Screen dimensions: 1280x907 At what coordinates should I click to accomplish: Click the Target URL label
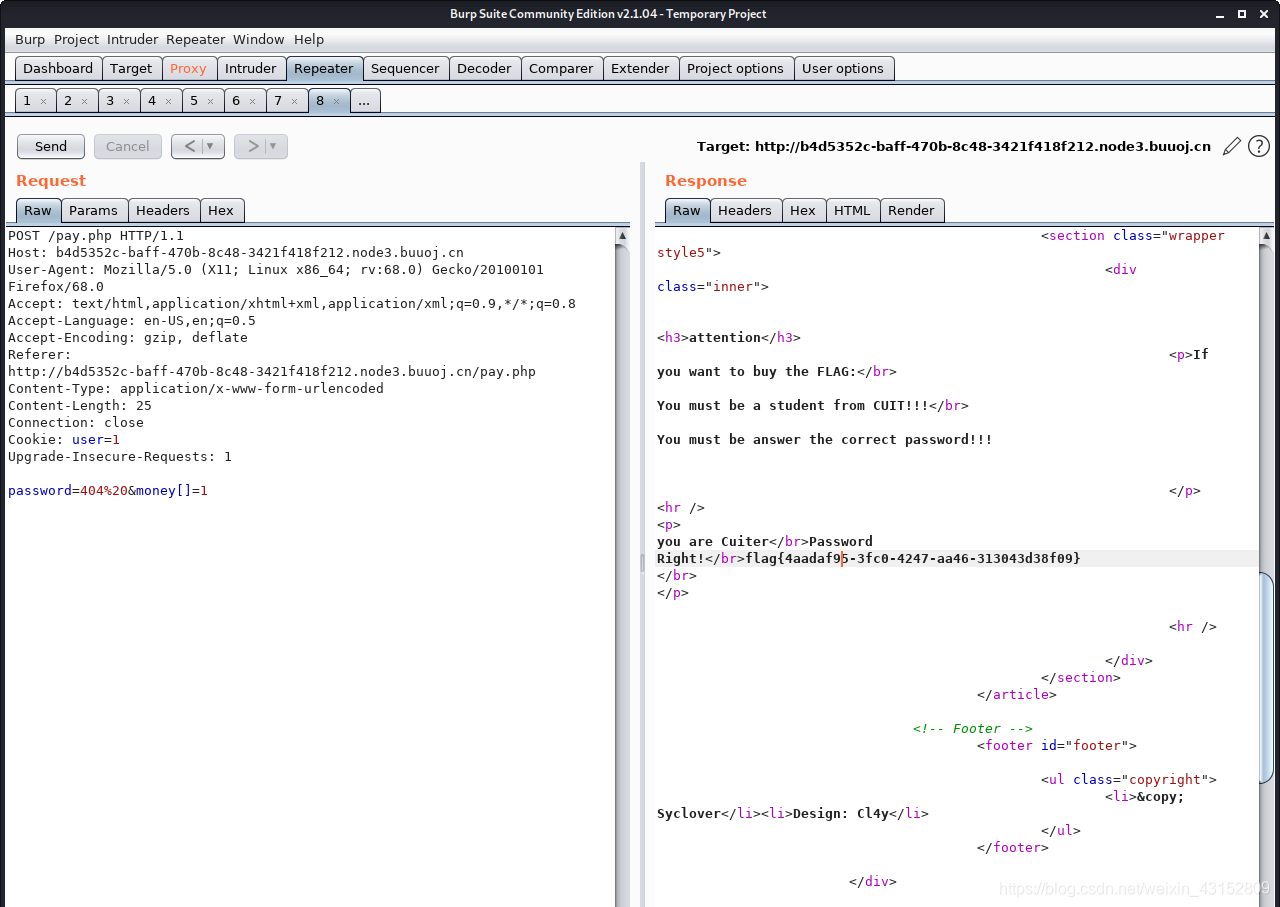tap(954, 146)
